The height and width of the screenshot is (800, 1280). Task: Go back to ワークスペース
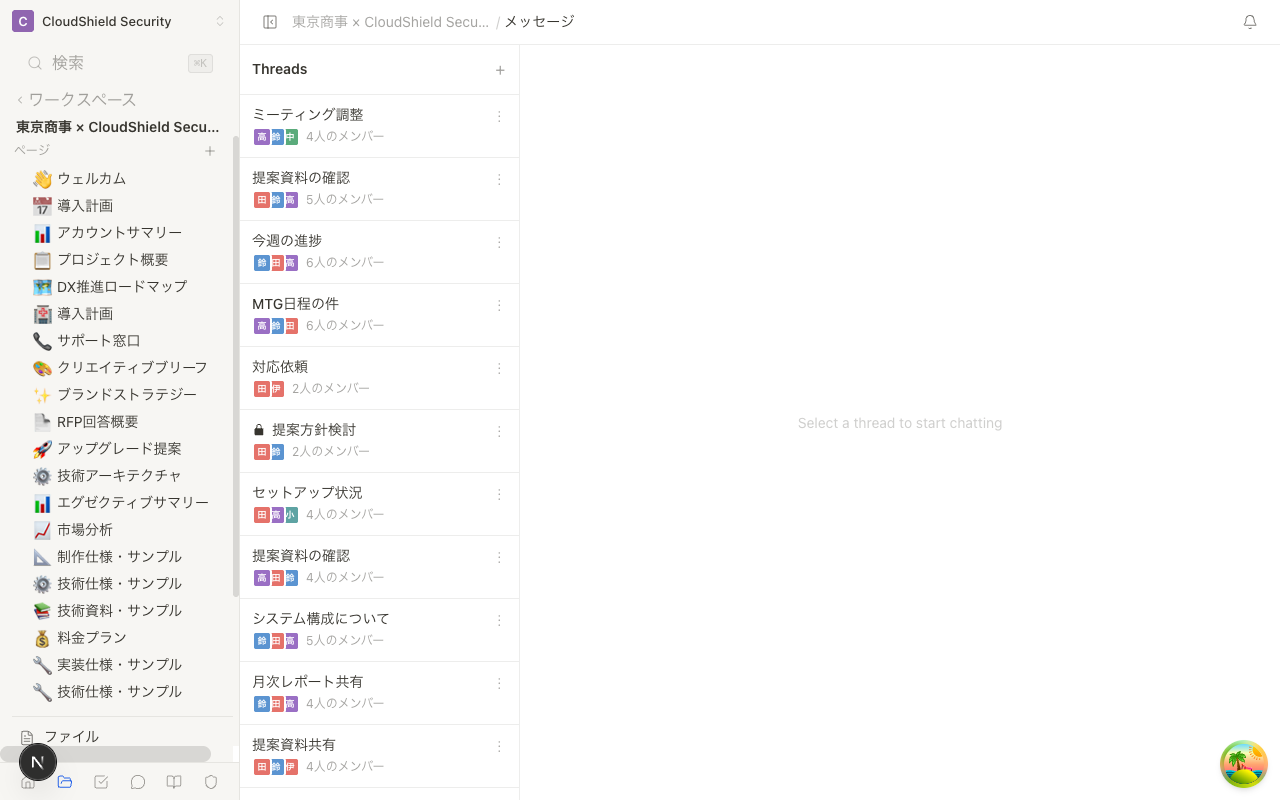[x=77, y=100]
